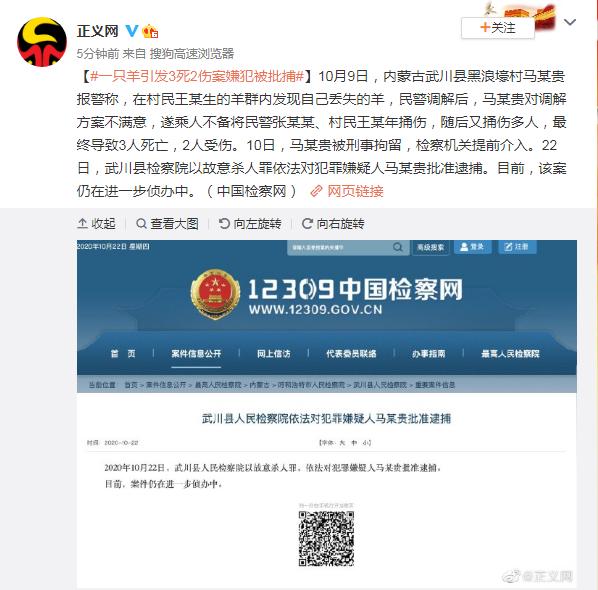Select the 网上信访 navigation tab
598x590 pixels.
coord(273,354)
